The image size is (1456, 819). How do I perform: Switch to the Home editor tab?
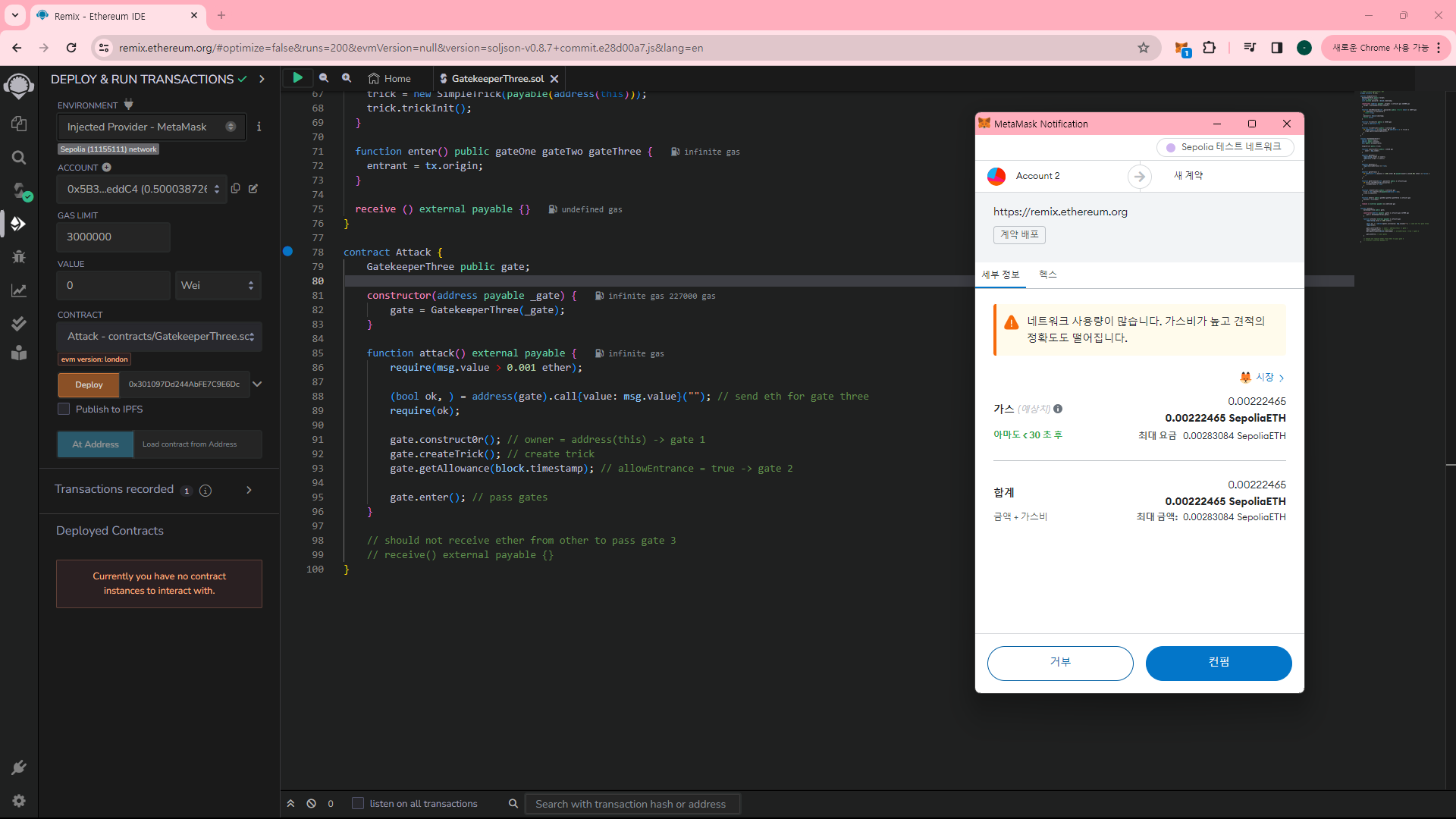click(x=390, y=79)
